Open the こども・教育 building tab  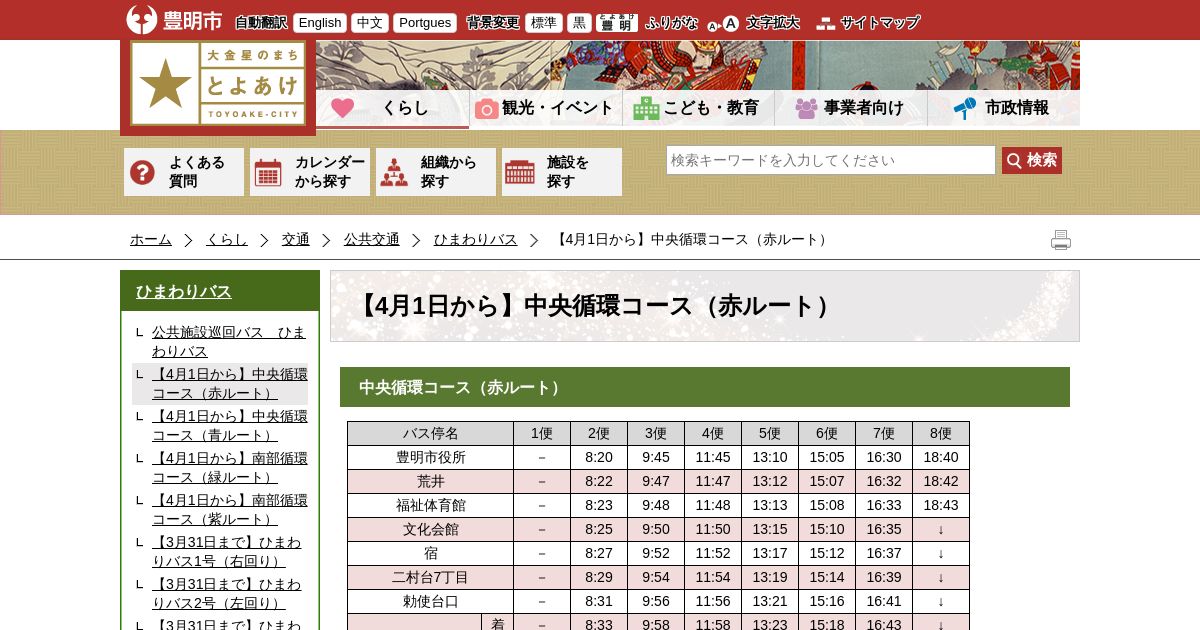coord(698,108)
